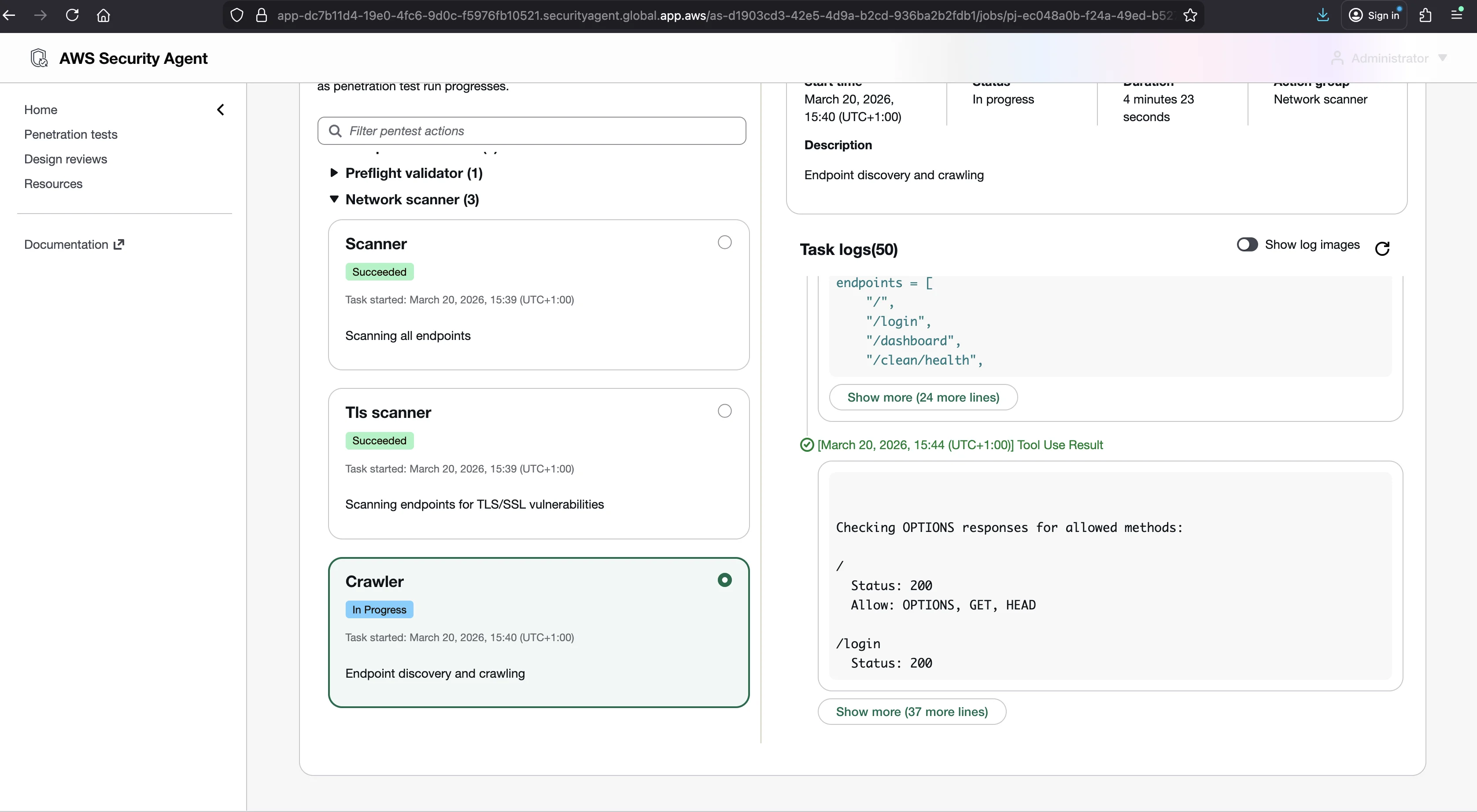Click the browser forward arrow
This screenshot has height=812, width=1477.
click(x=40, y=15)
